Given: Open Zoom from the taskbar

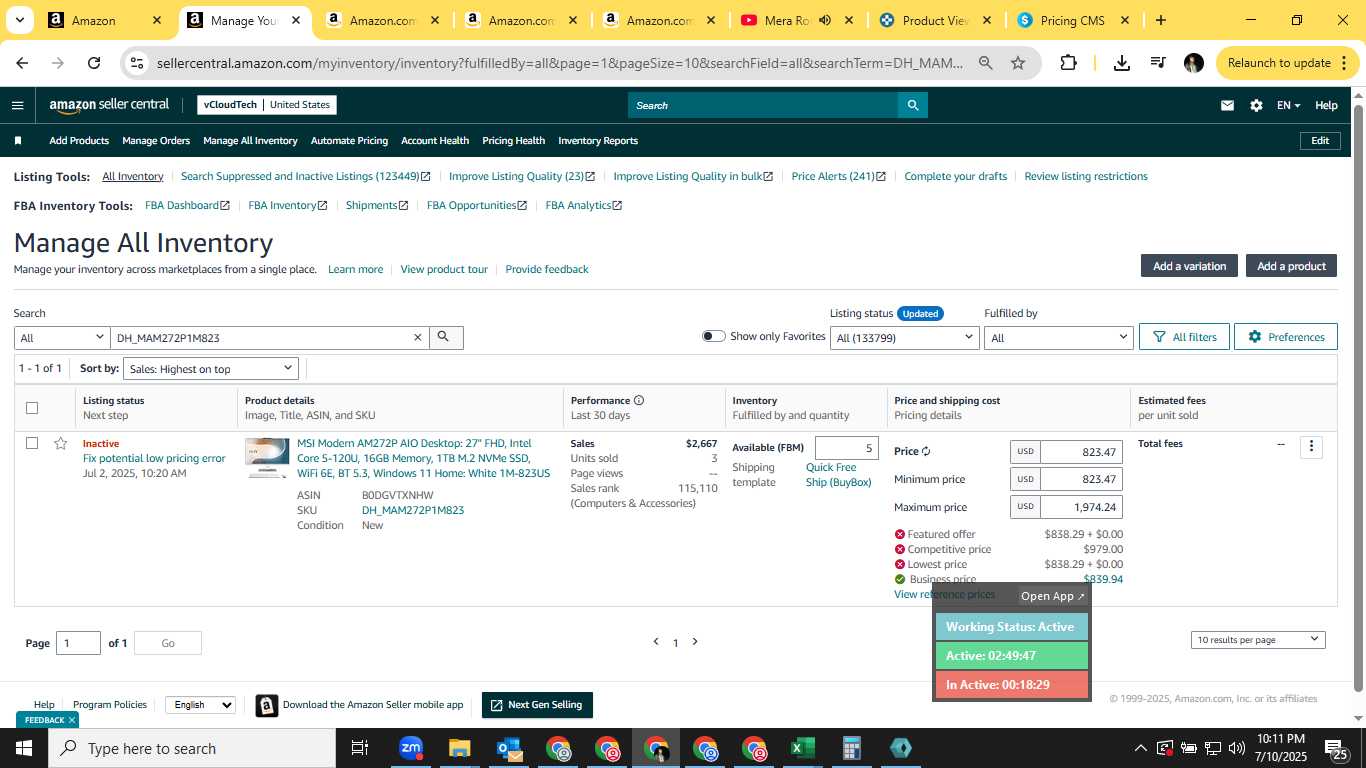Looking at the screenshot, I should (x=411, y=748).
